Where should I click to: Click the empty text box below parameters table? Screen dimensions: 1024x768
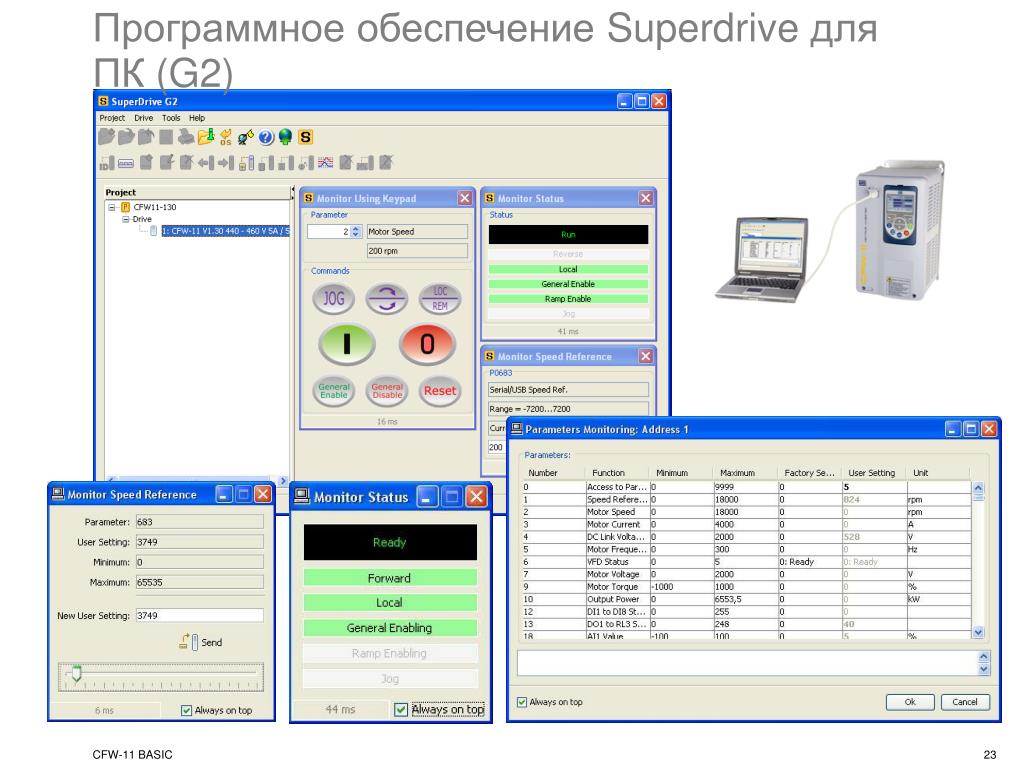(747, 663)
